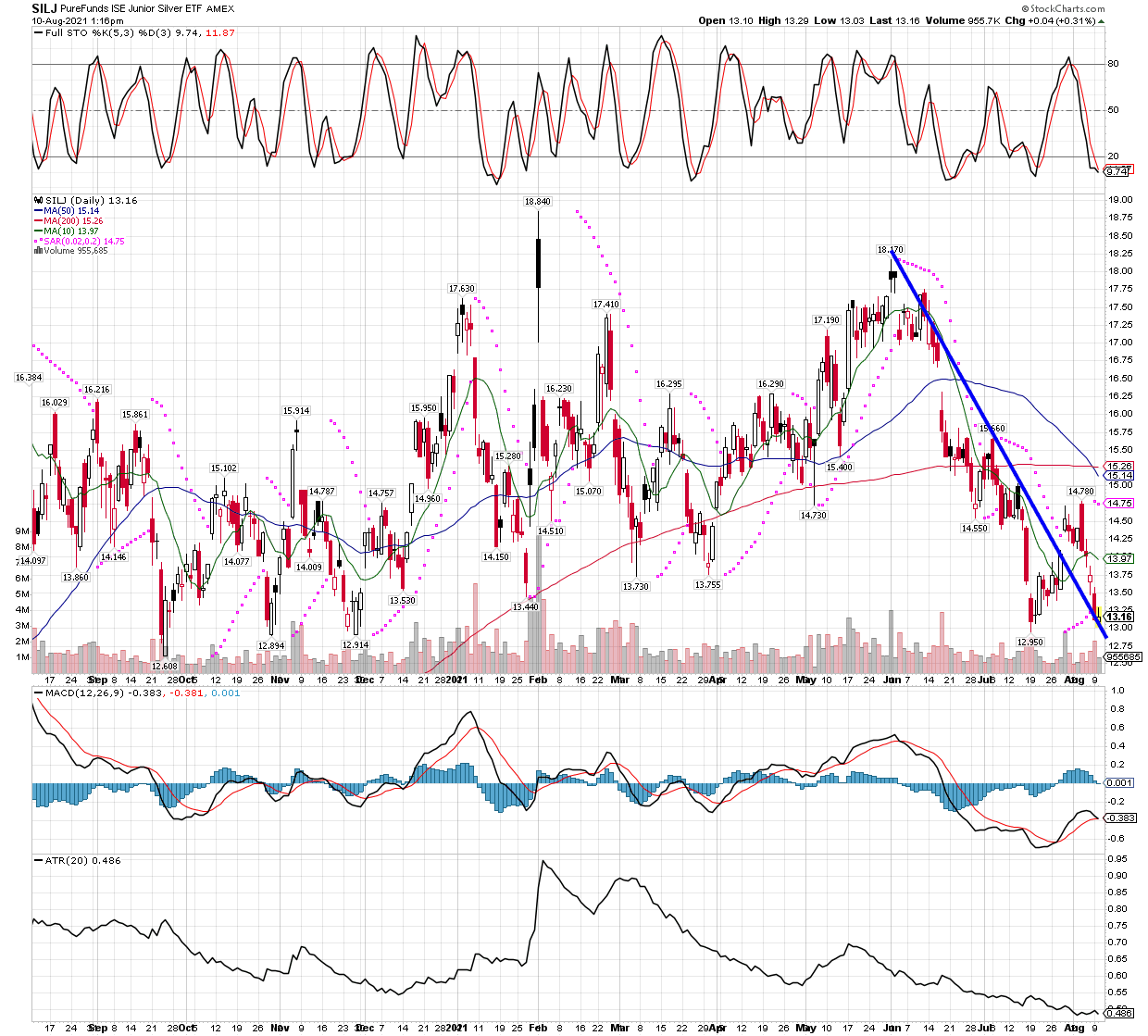The height and width of the screenshot is (1036, 1148).
Task: Click the 16.384 price label
Action: 29,378
